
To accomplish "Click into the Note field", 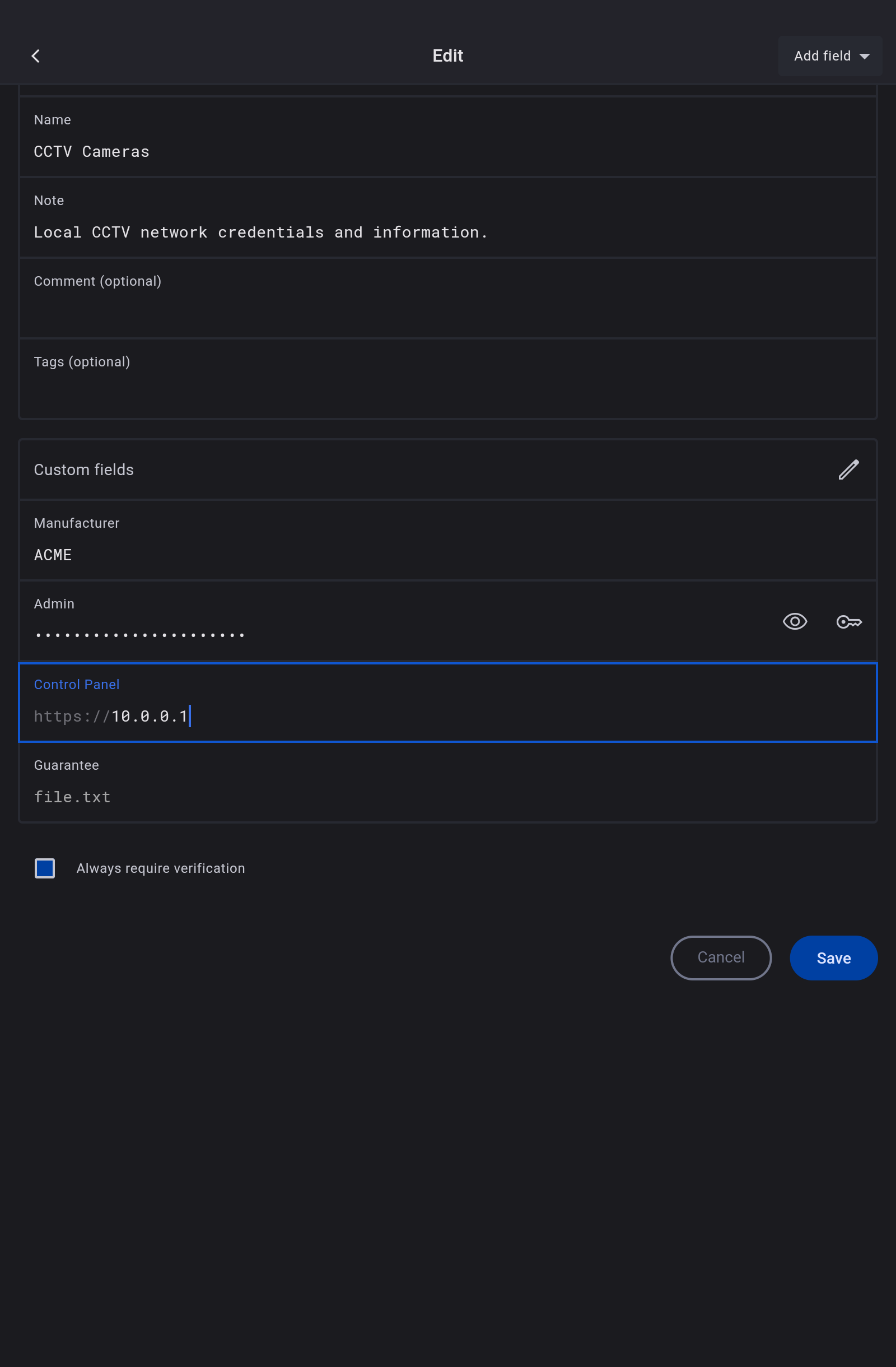I will (447, 232).
